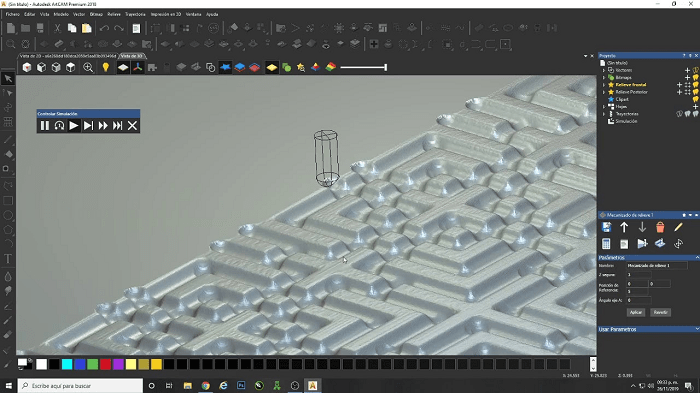Screen dimensions: 700x393
Task: Toggle visibility bulb for Bitmaps row
Action: tap(696, 78)
